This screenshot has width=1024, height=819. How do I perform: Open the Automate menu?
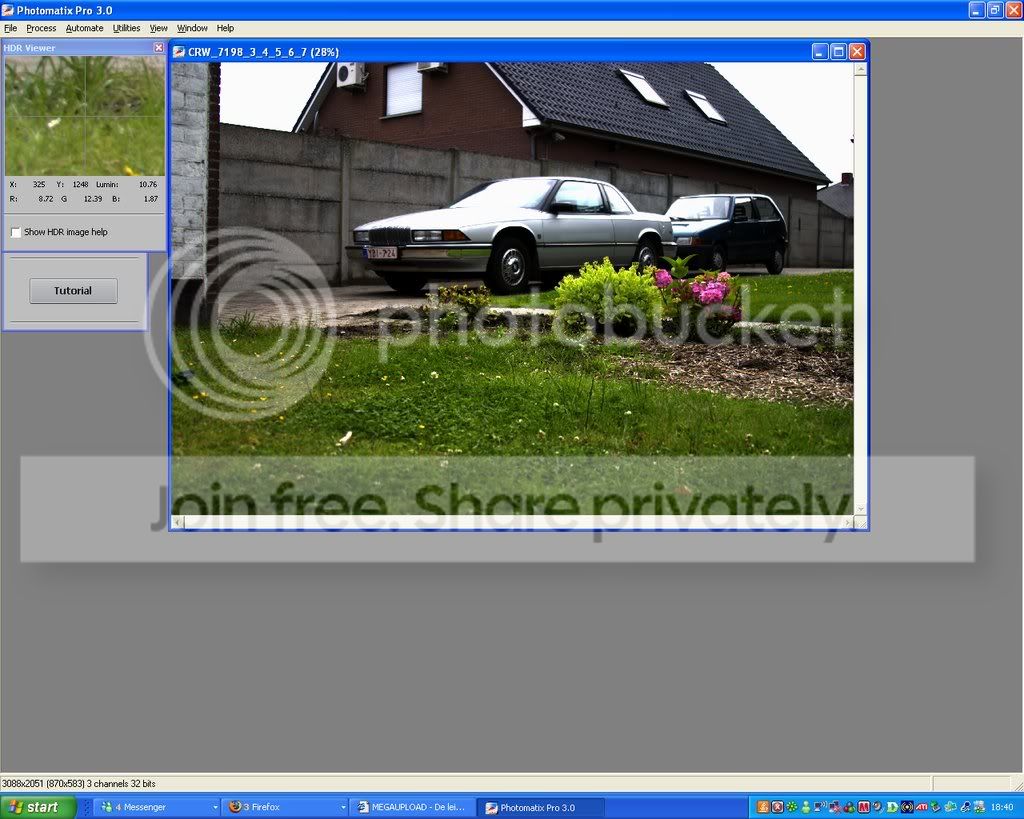84,28
